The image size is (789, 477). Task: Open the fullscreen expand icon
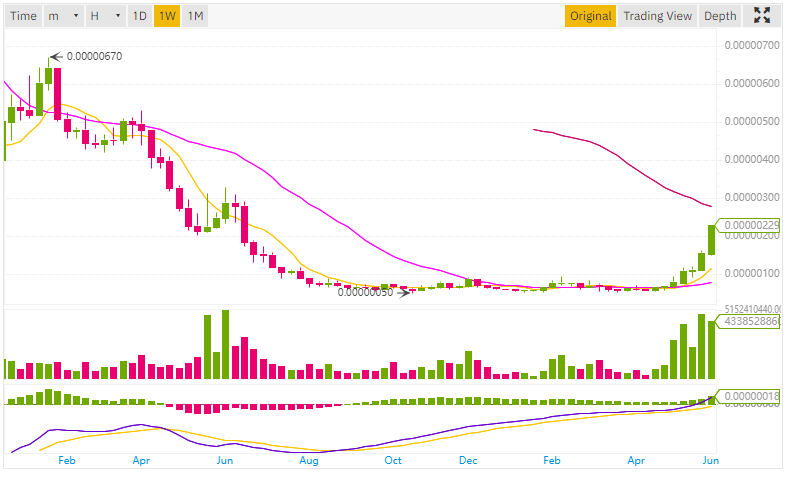pos(762,16)
